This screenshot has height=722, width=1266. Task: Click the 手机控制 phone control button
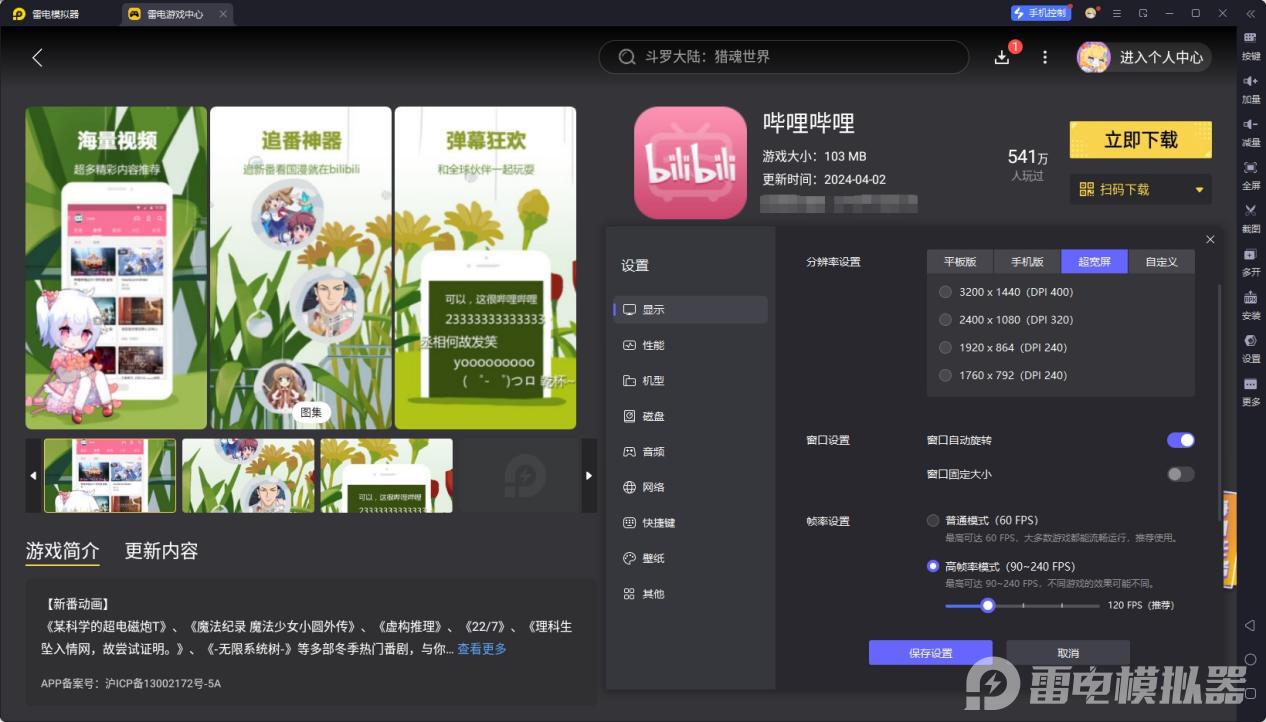pos(1040,13)
